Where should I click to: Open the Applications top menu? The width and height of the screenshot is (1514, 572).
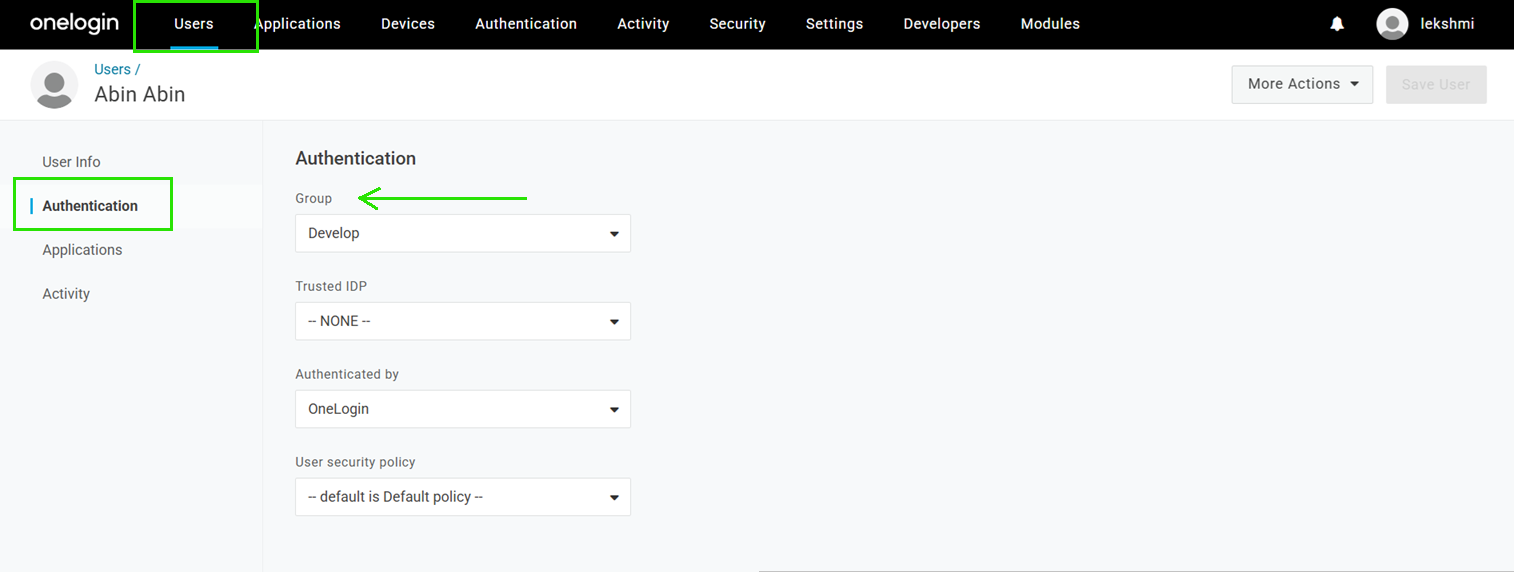tap(297, 24)
